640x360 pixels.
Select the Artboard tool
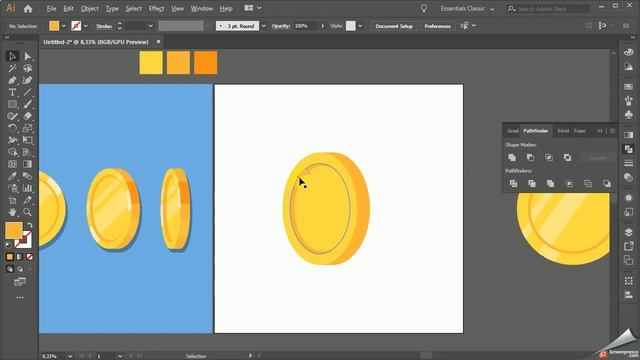[x=12, y=200]
